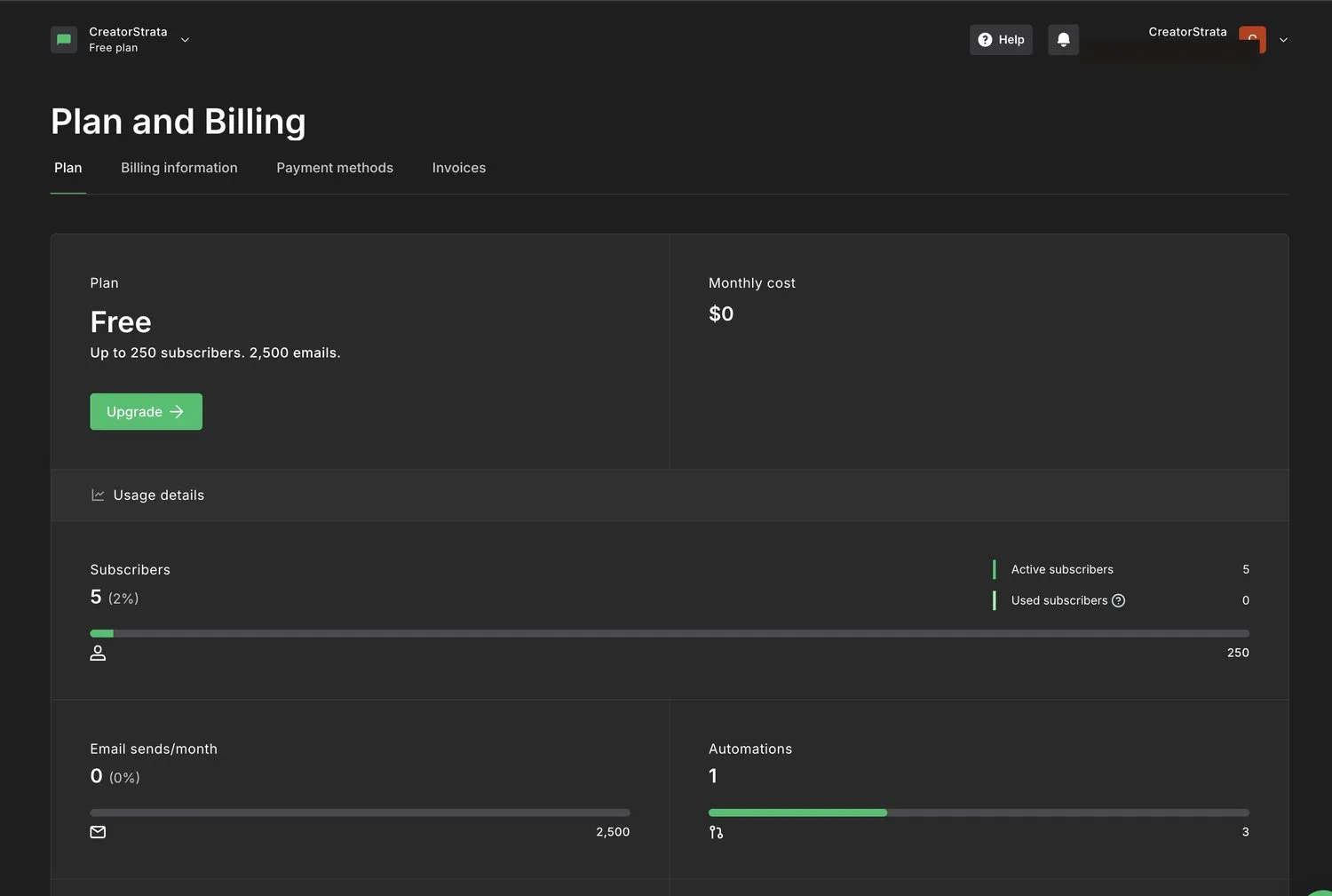Click the Automations label
This screenshot has width=1332, height=896.
750,749
